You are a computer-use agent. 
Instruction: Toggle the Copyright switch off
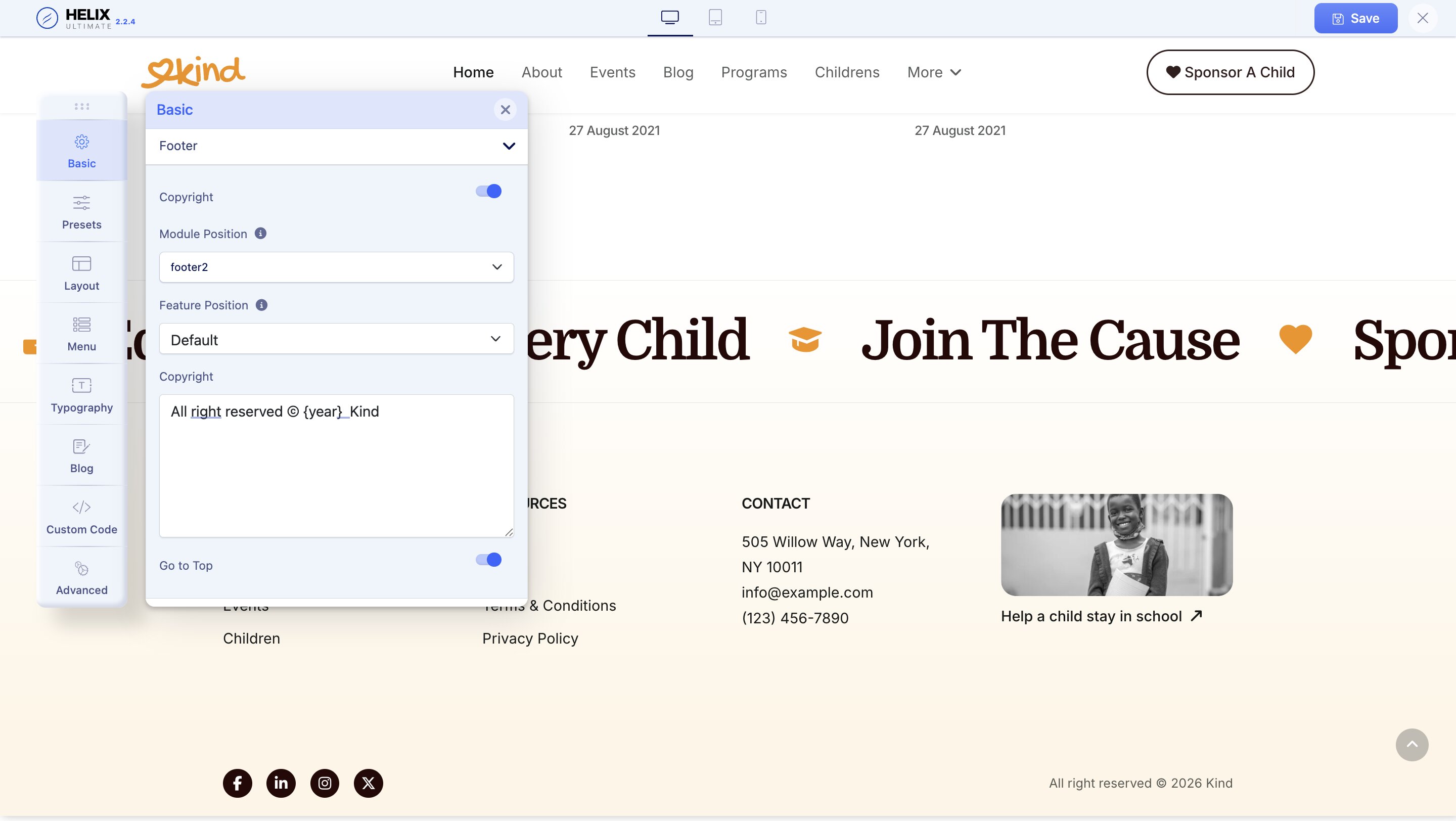[x=488, y=192]
